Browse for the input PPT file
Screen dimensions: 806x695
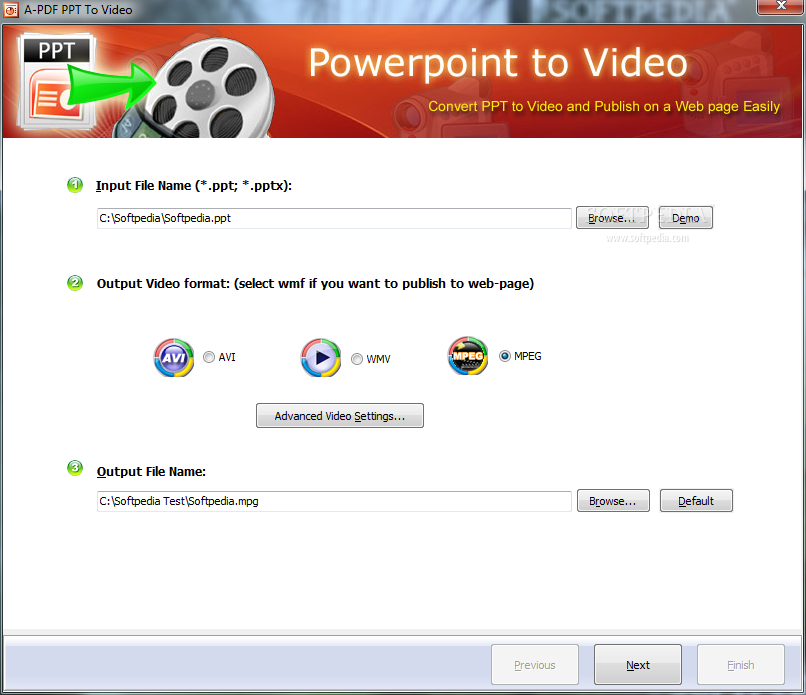pos(612,217)
